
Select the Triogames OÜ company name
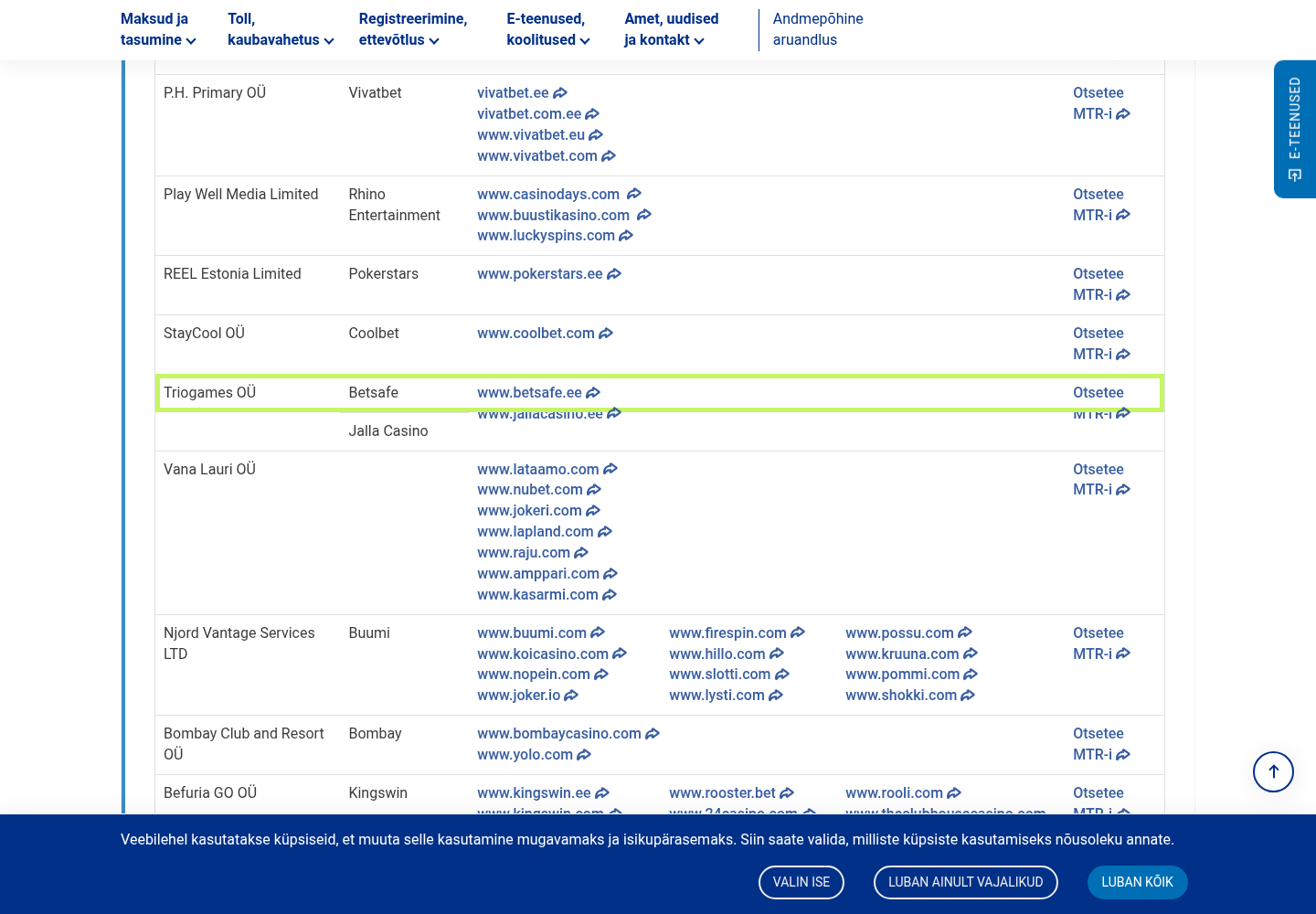(x=209, y=393)
